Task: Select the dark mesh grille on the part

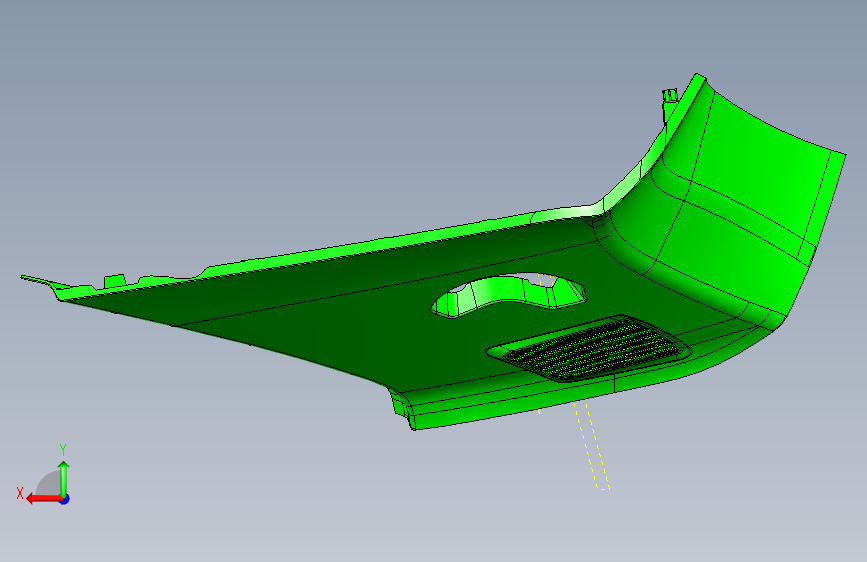Action: point(589,348)
